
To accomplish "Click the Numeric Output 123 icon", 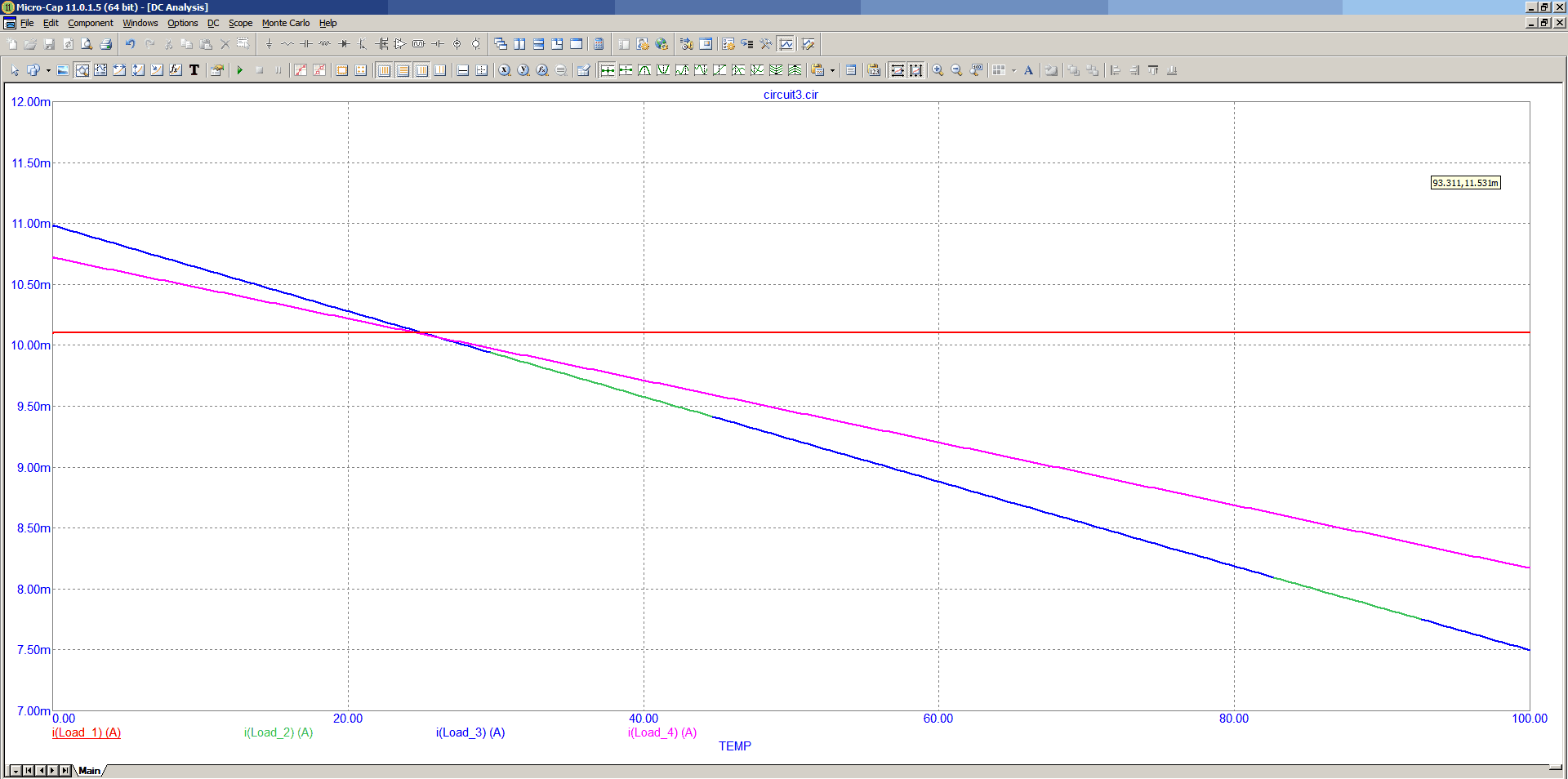I will 874,70.
